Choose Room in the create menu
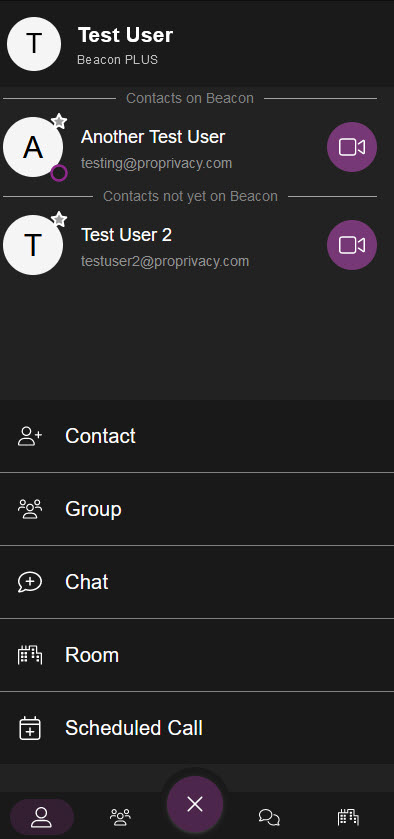 point(197,655)
